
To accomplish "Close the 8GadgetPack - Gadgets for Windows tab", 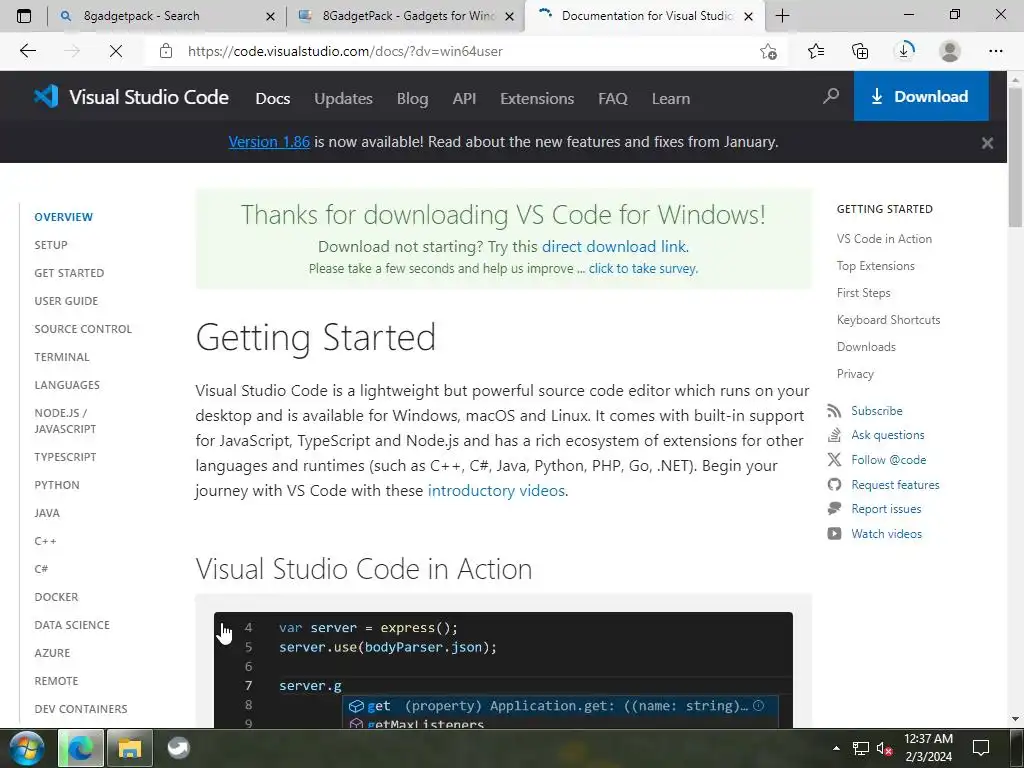I will [509, 16].
